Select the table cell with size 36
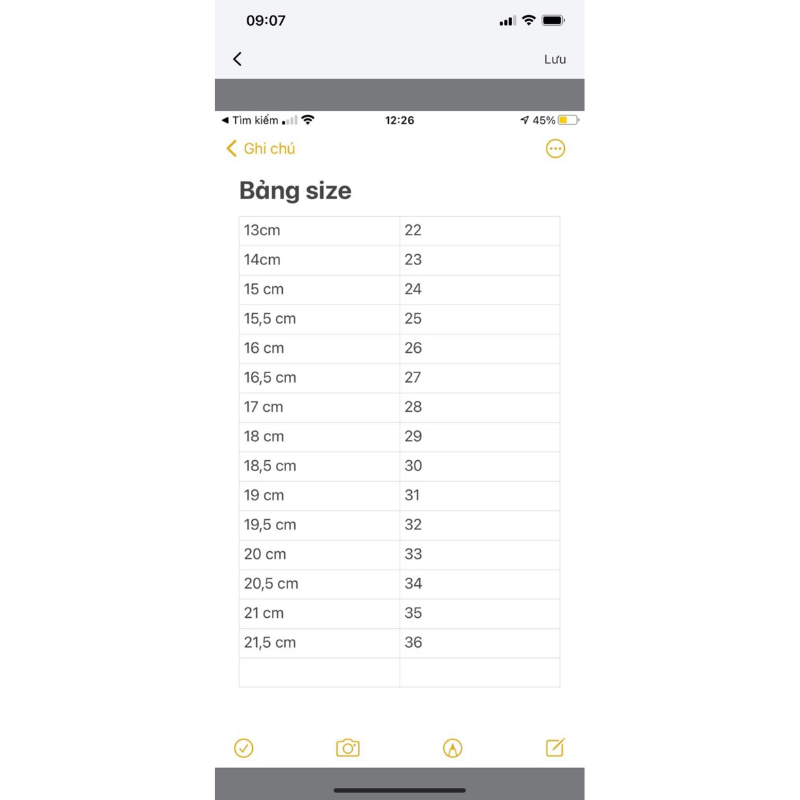Screen dimensions: 800x800 pyautogui.click(x=479, y=643)
